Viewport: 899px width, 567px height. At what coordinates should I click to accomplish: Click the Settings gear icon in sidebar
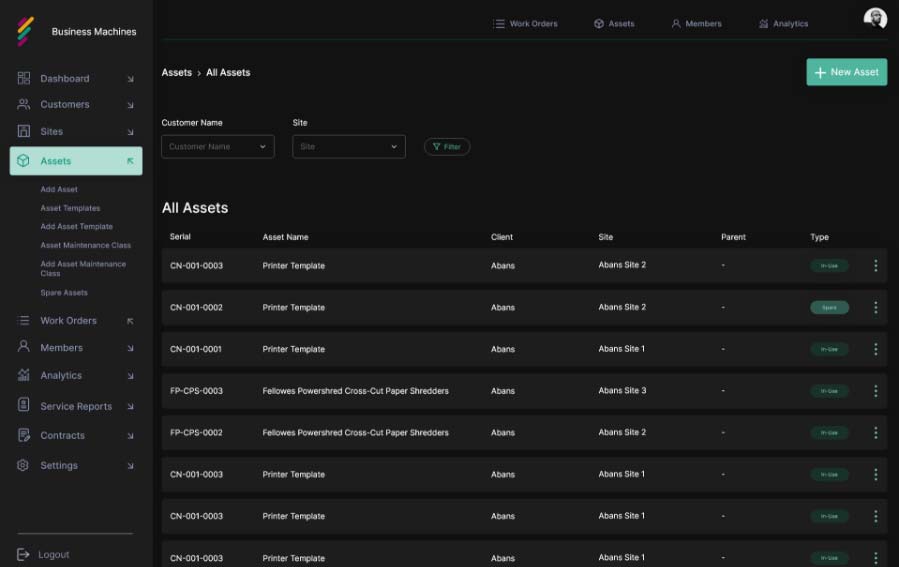[23, 465]
